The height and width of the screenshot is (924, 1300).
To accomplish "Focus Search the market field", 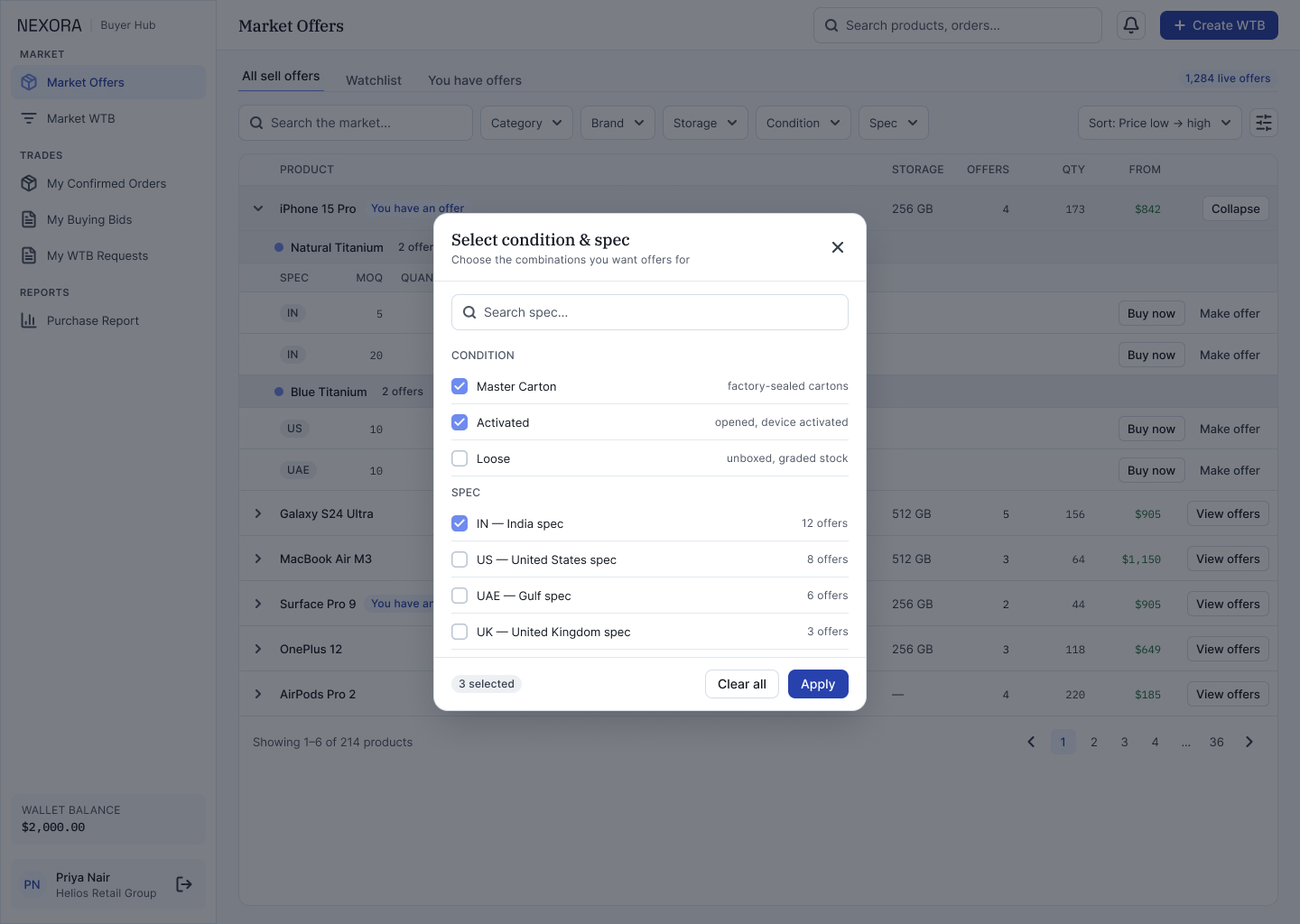I will pyautogui.click(x=356, y=123).
